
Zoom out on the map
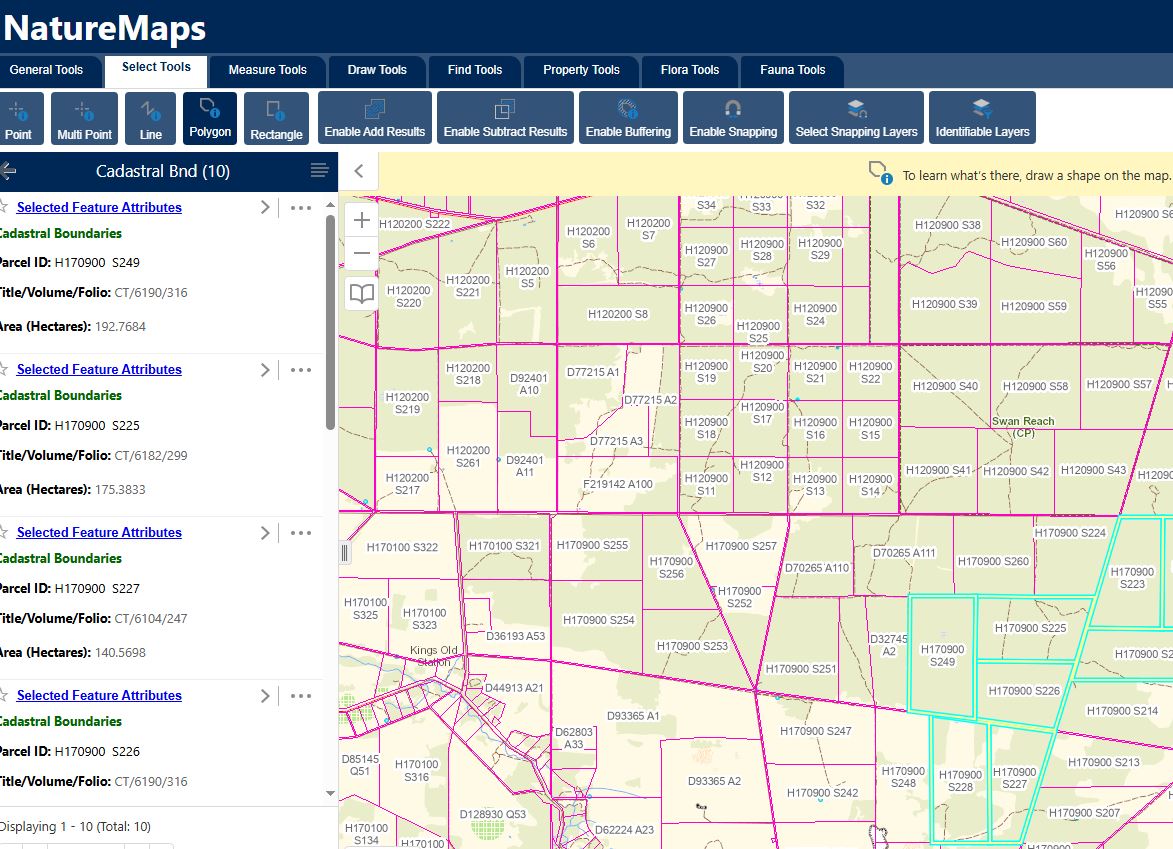click(x=361, y=253)
